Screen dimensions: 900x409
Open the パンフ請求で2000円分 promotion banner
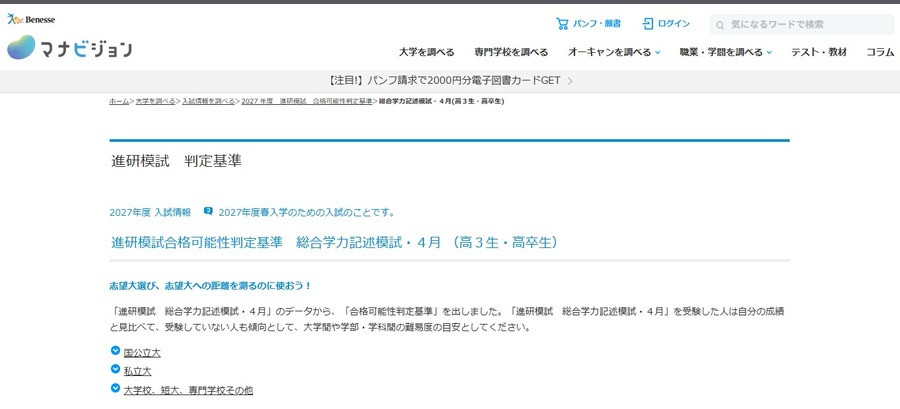450,81
